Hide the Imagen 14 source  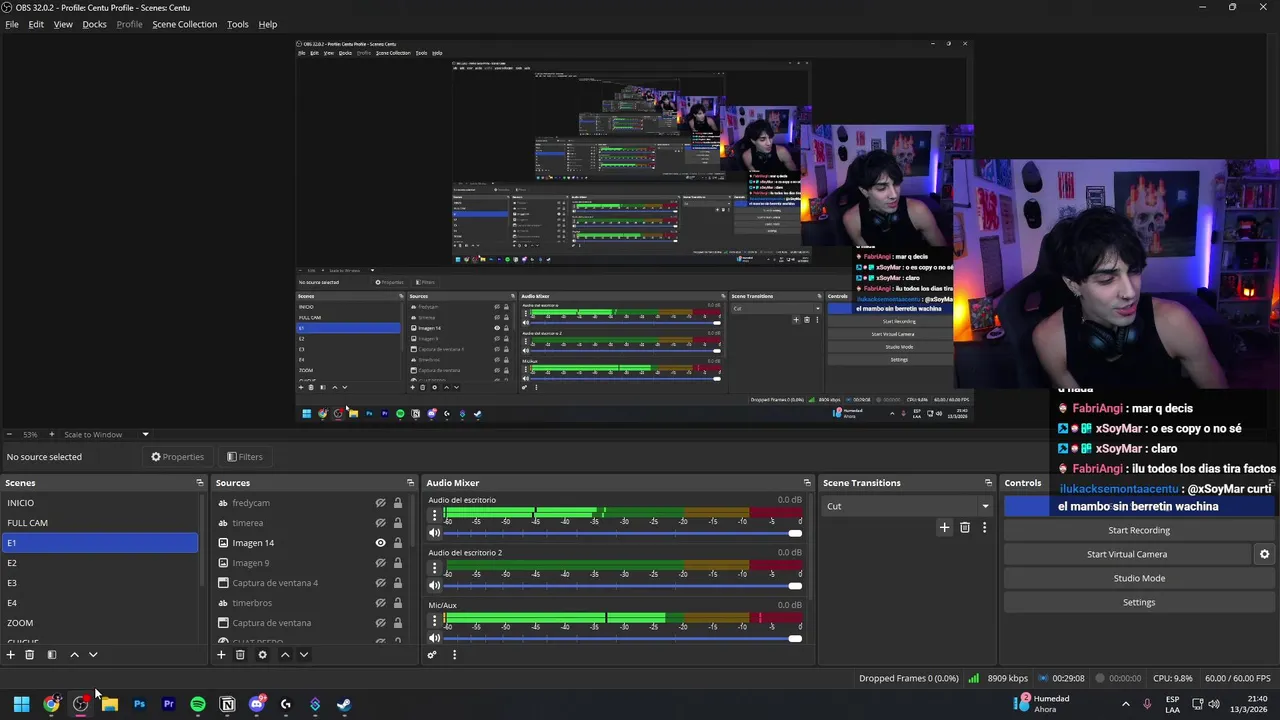[x=380, y=543]
